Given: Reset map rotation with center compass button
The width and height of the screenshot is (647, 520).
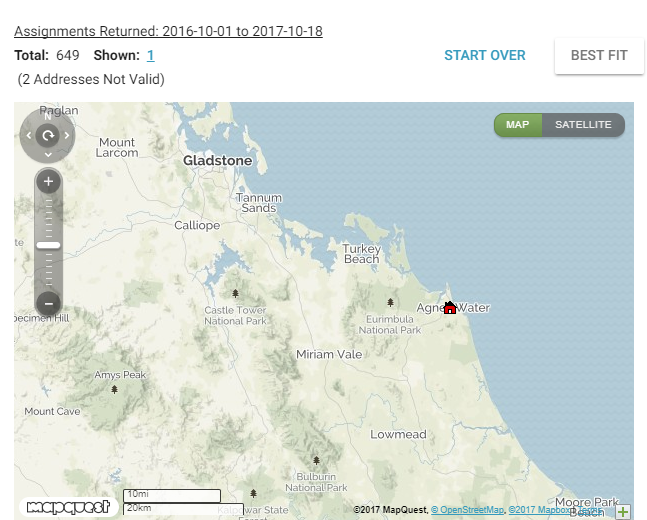Looking at the screenshot, I should (48, 135).
